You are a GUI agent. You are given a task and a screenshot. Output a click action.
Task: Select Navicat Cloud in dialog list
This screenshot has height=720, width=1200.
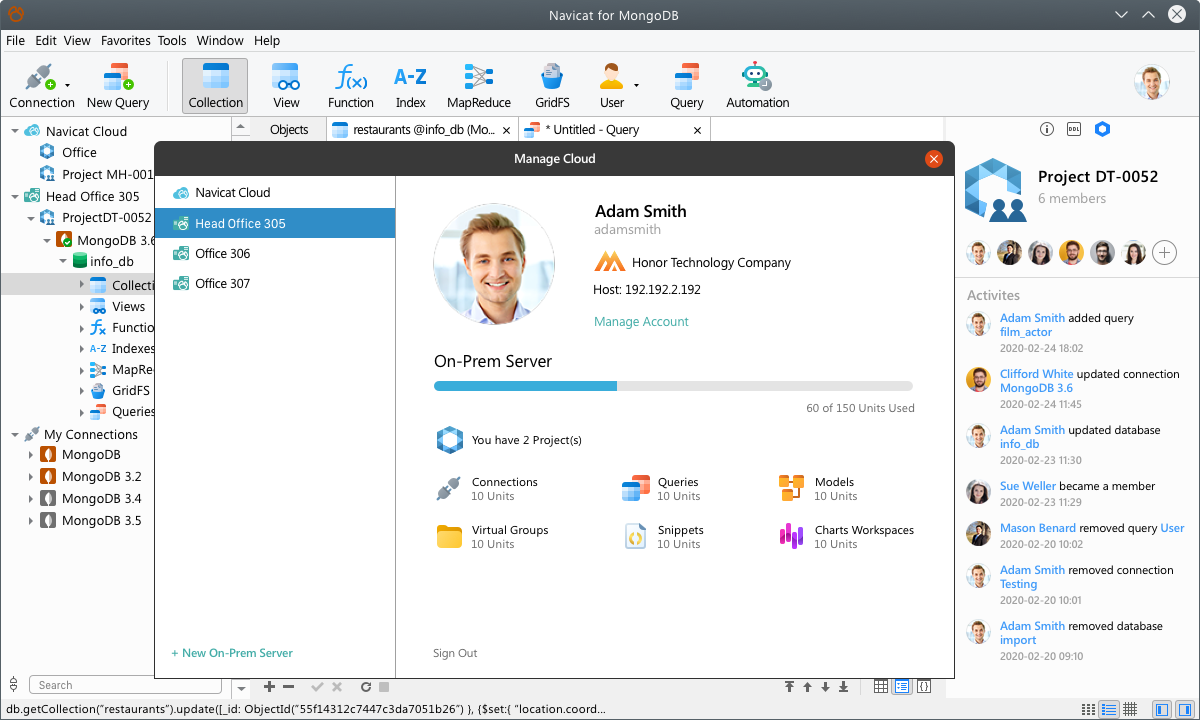coord(275,193)
